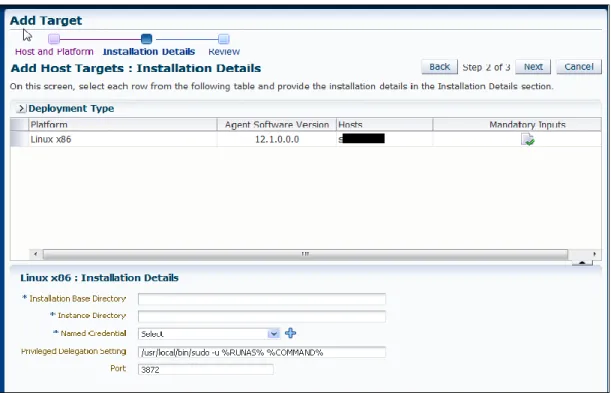Click the horizontal scrollbar thumb of the table
Screen dimensions: 611x393
coord(305,254)
